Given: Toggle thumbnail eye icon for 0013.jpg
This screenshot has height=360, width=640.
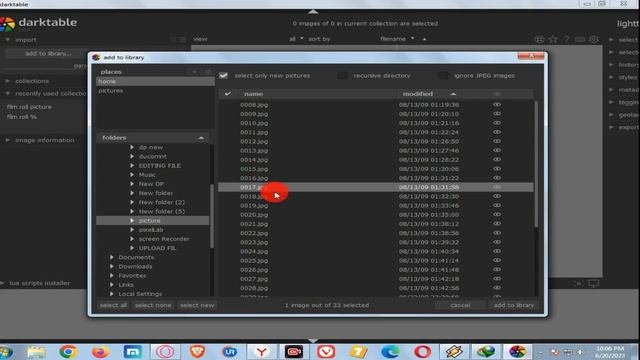Looking at the screenshot, I should (x=497, y=150).
